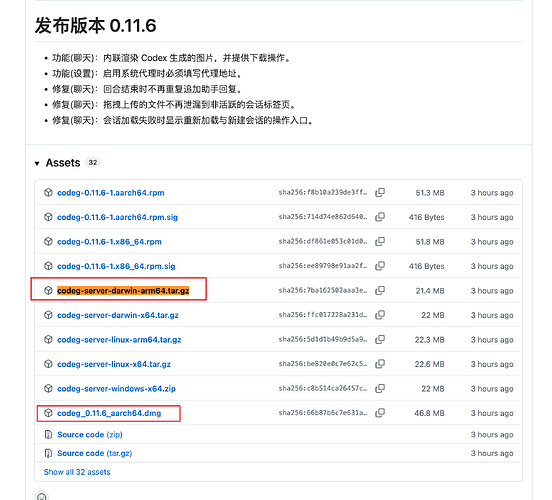Copy sha256 for codeg-server-darwin-arm64.tar.gz

(x=380, y=290)
